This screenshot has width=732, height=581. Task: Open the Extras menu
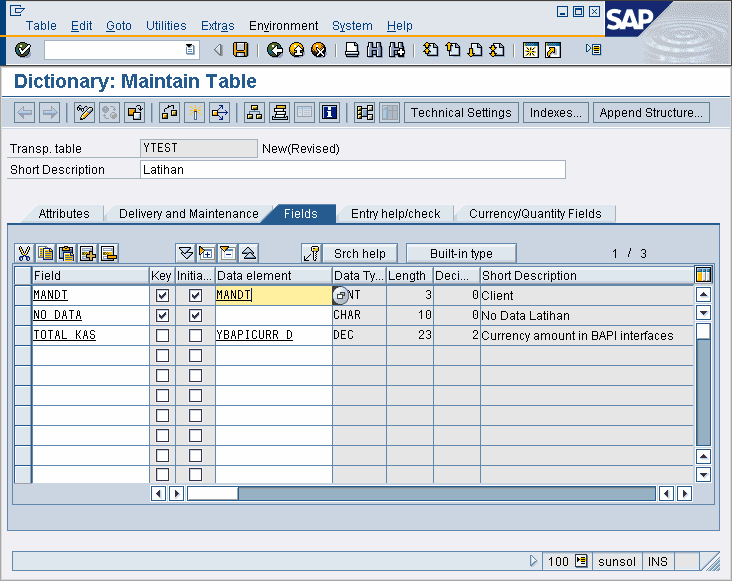coord(218,26)
